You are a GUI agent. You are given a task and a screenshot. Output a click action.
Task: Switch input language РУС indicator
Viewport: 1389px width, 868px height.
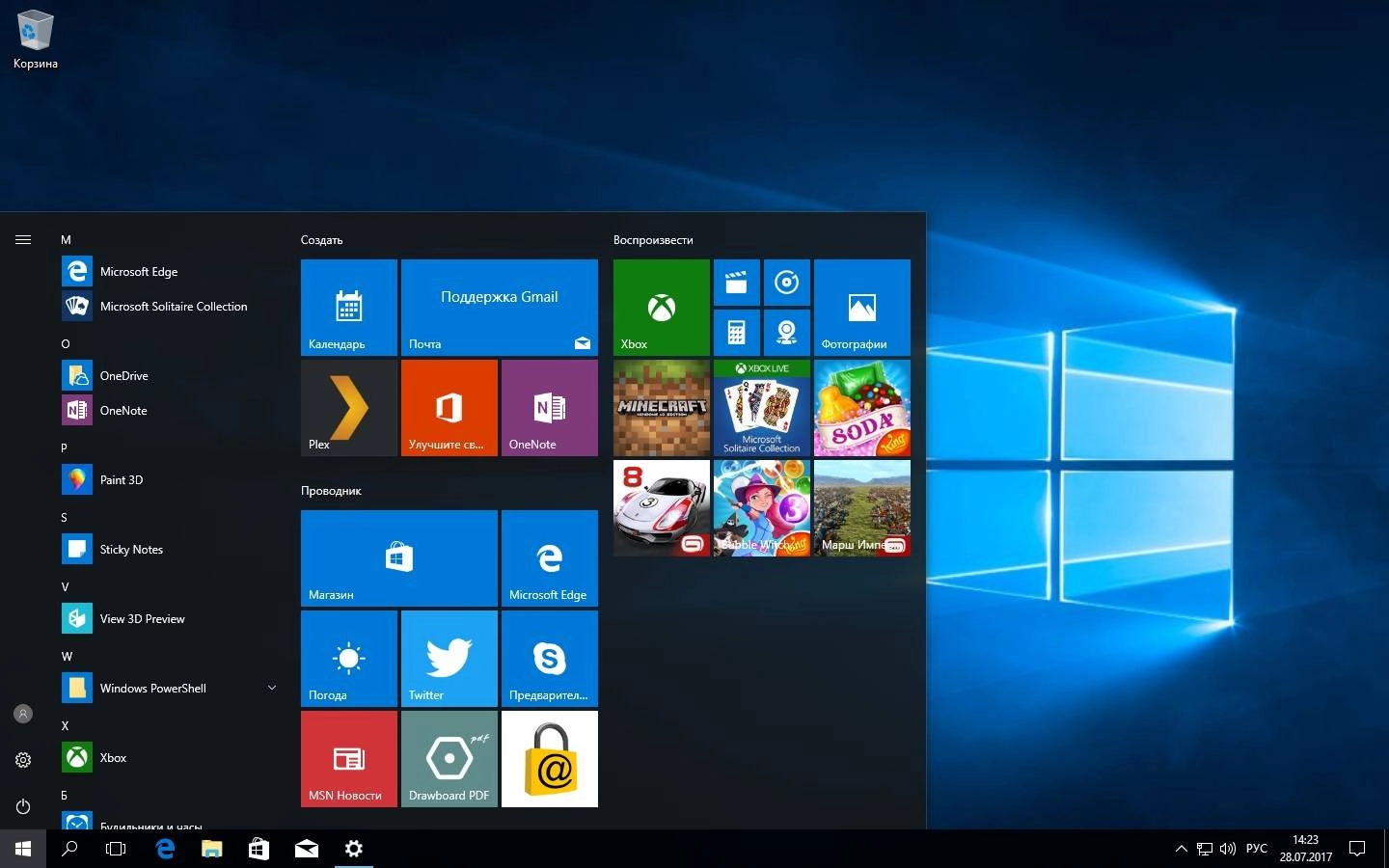pos(1257,849)
